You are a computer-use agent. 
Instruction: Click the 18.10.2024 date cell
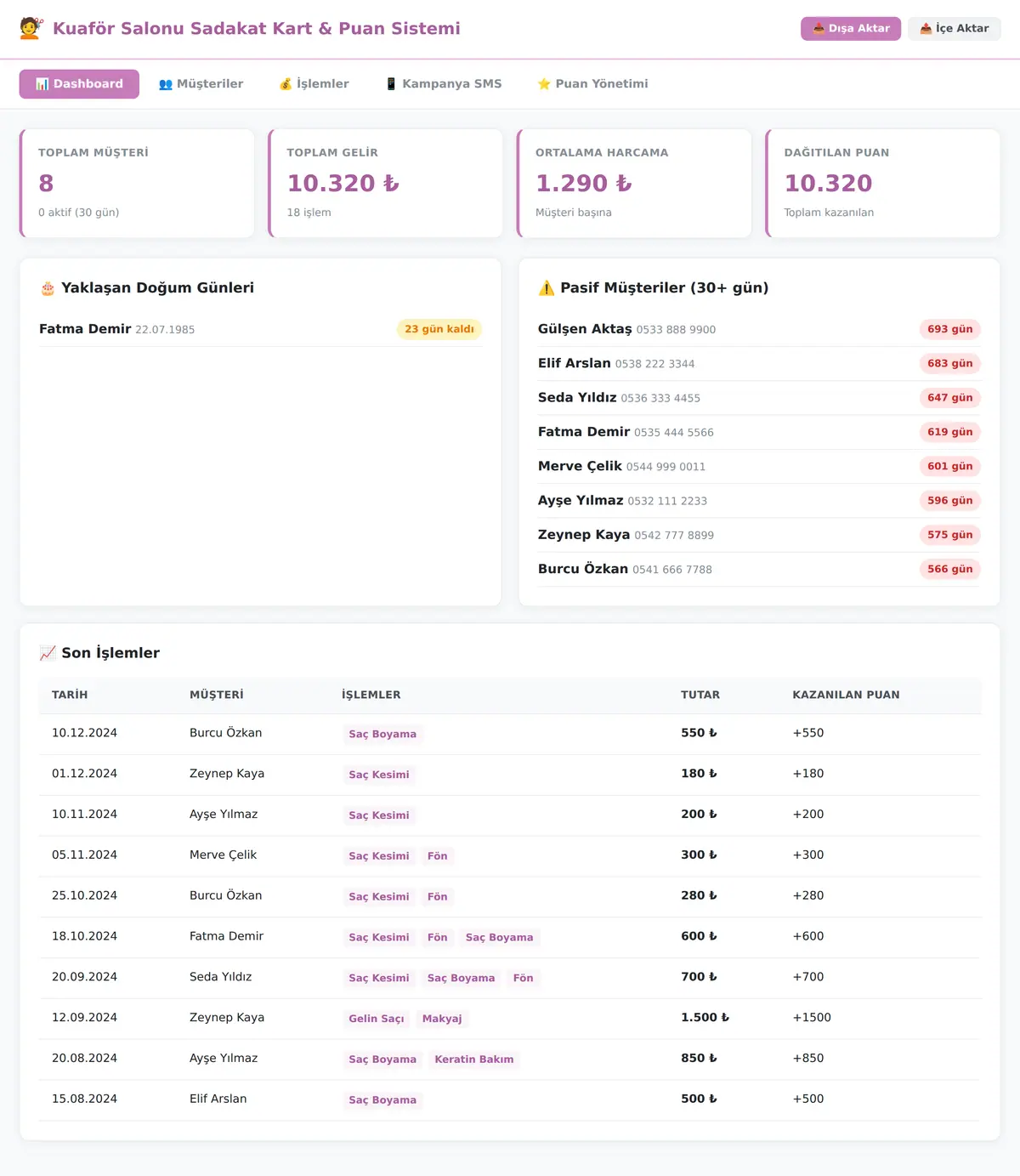tap(84, 936)
